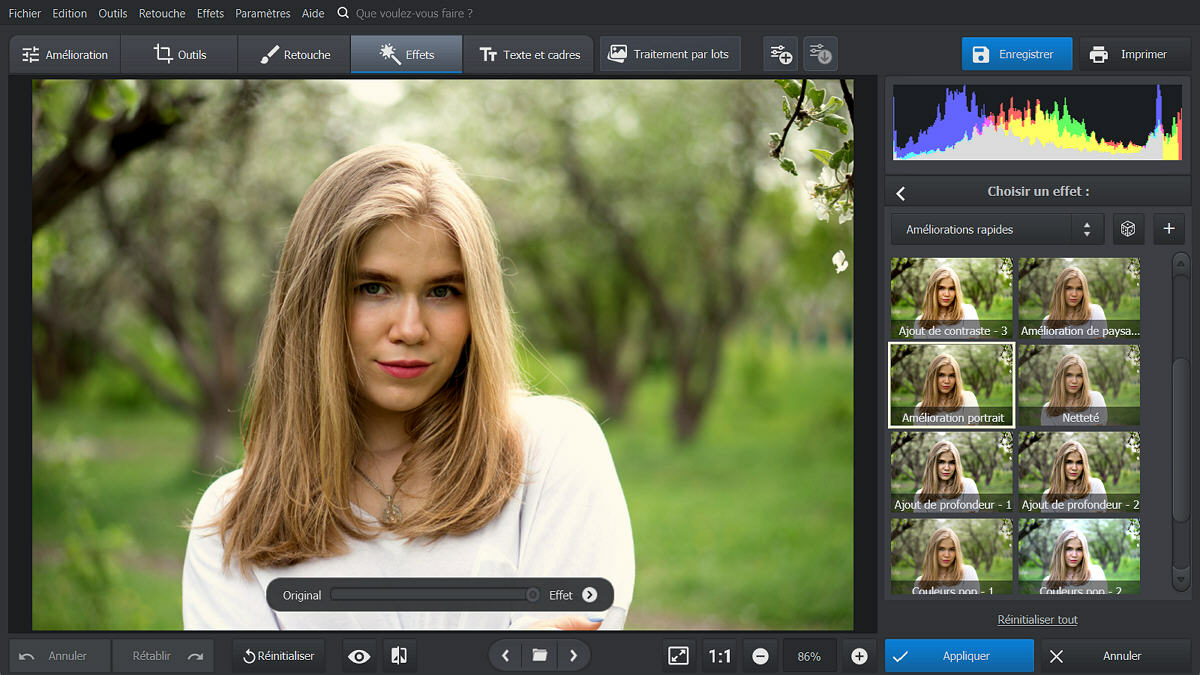Select the Netteté effect thumbnail
The width and height of the screenshot is (1200, 675).
1079,385
